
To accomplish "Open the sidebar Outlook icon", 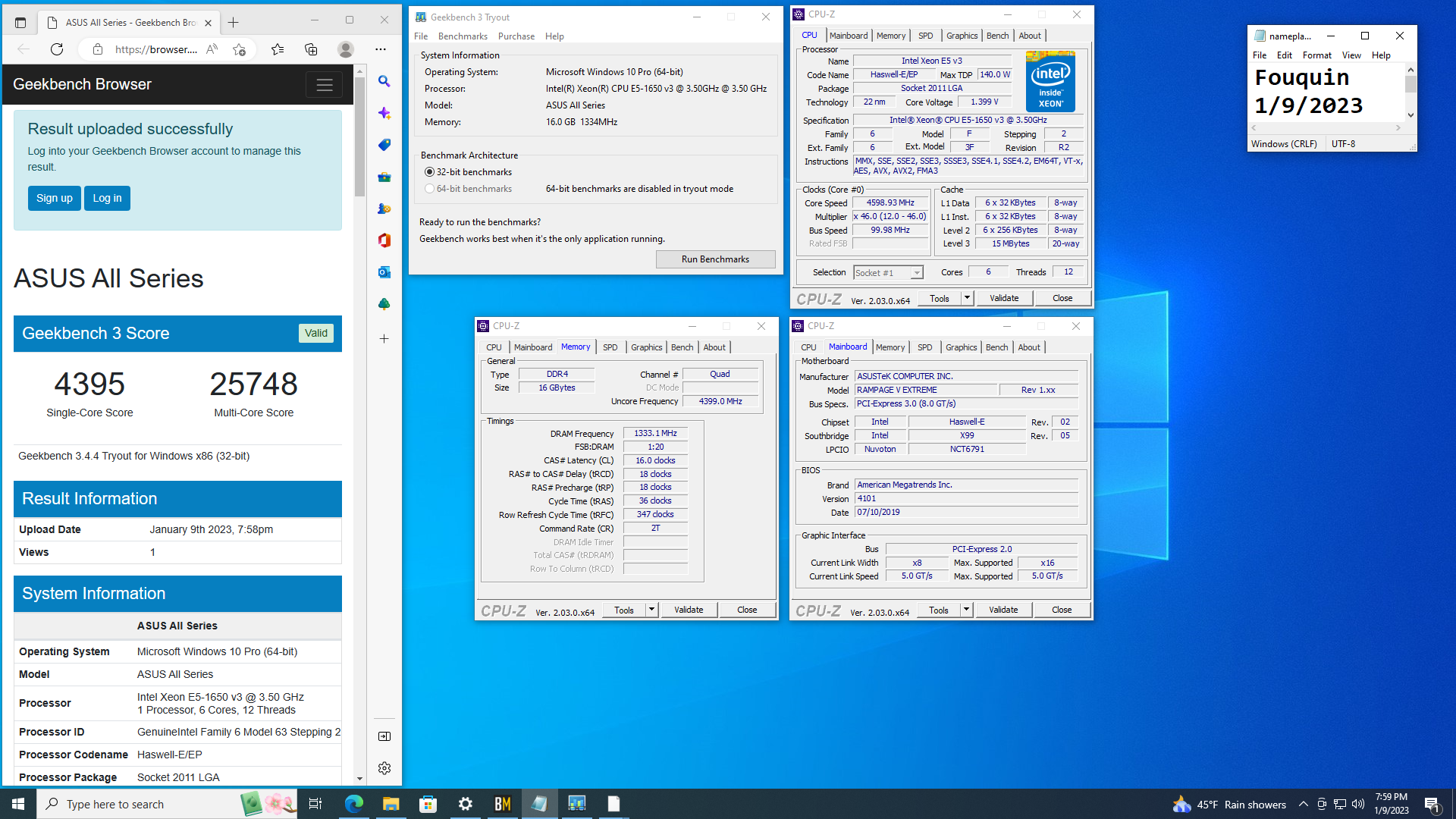I will pyautogui.click(x=384, y=272).
